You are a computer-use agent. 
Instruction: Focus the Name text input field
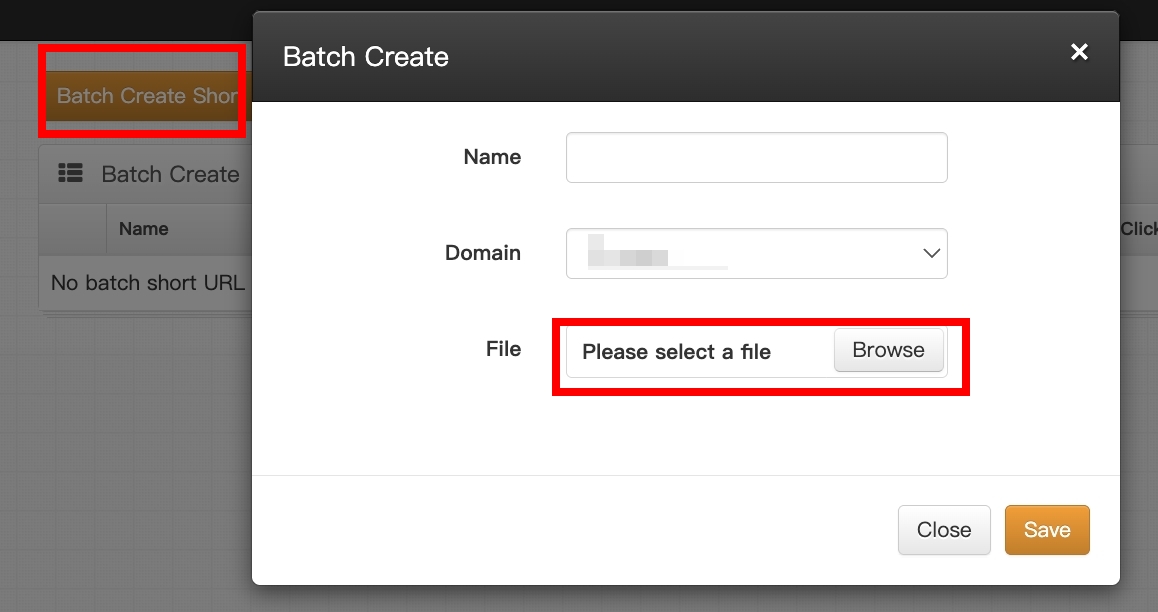[756, 158]
